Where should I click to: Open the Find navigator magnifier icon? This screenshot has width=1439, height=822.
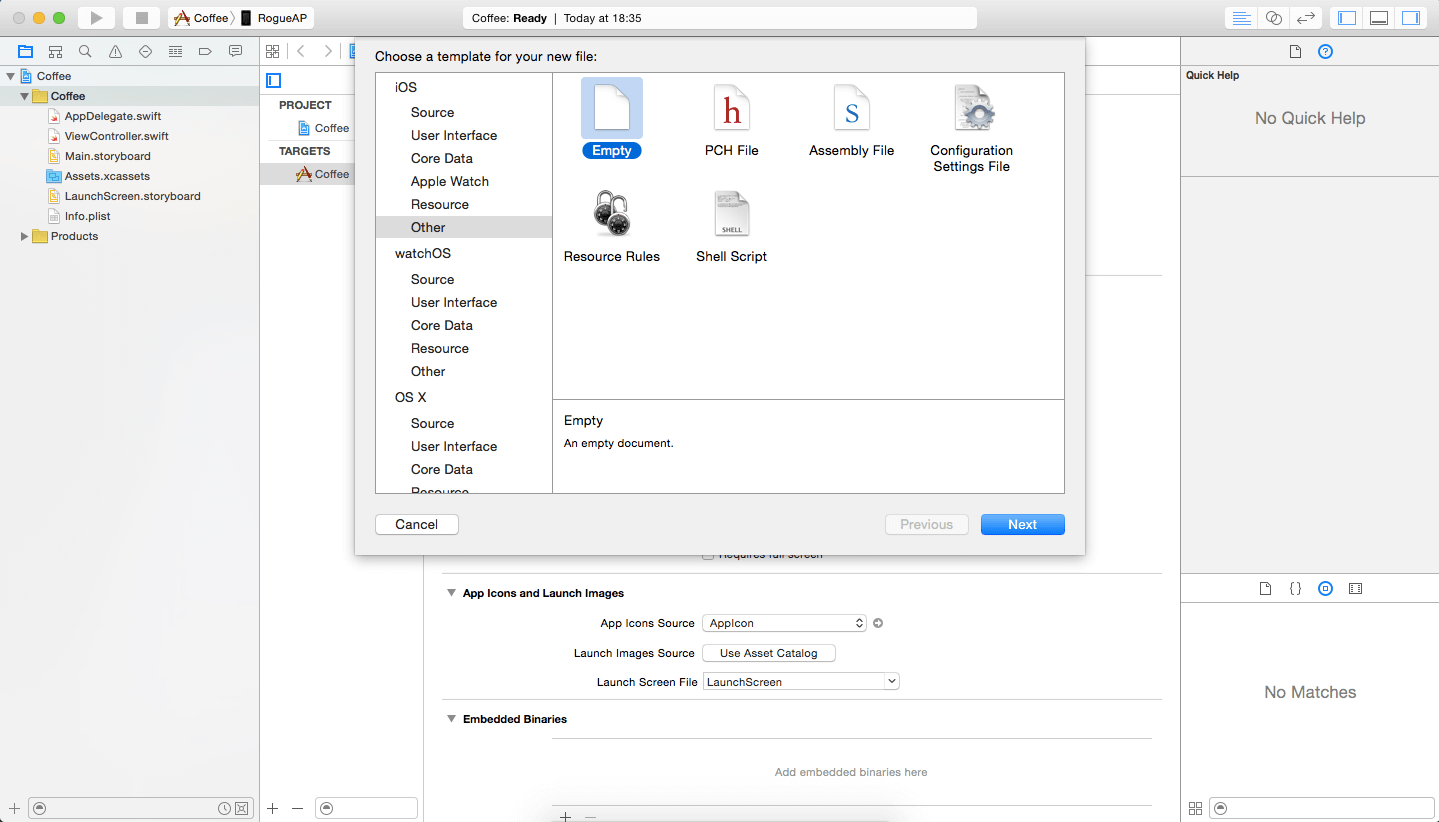[85, 51]
